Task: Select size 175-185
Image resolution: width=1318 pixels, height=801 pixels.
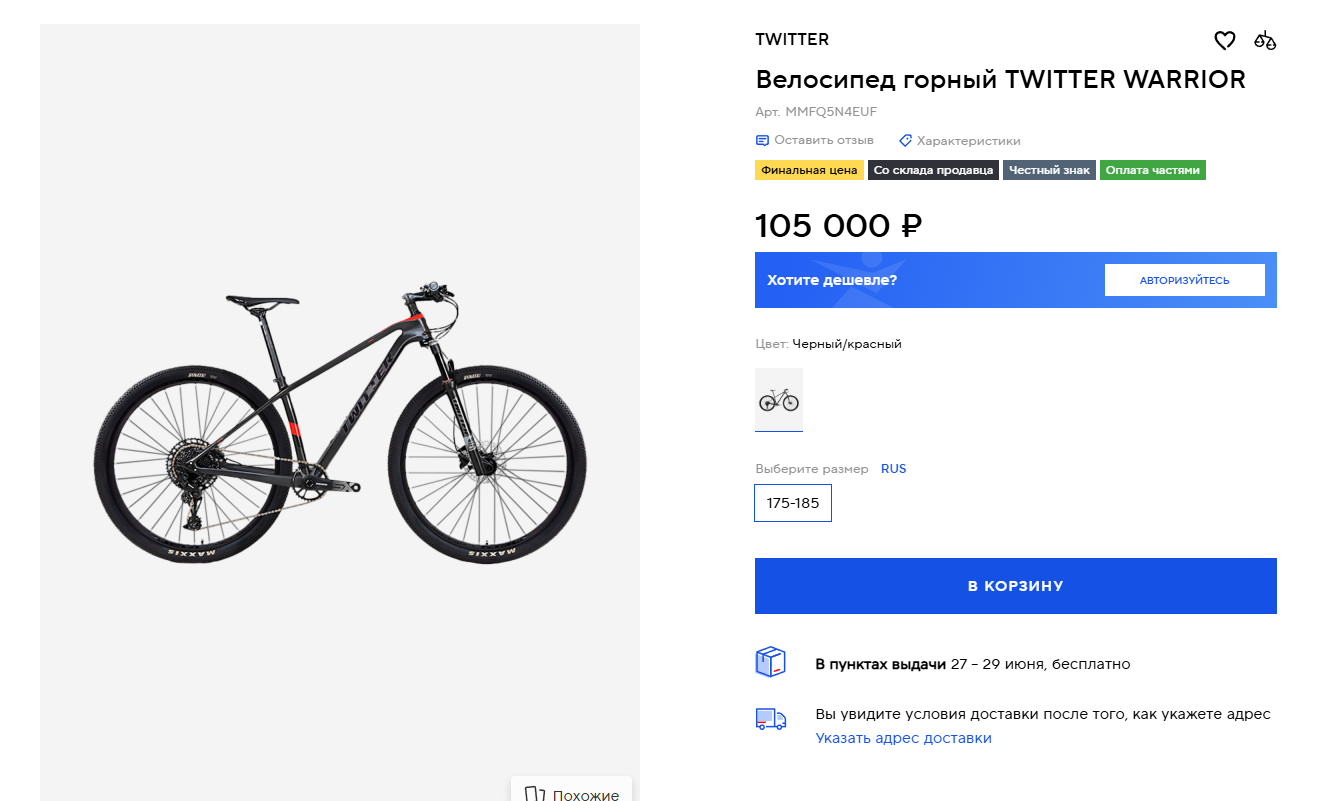Action: [x=793, y=503]
